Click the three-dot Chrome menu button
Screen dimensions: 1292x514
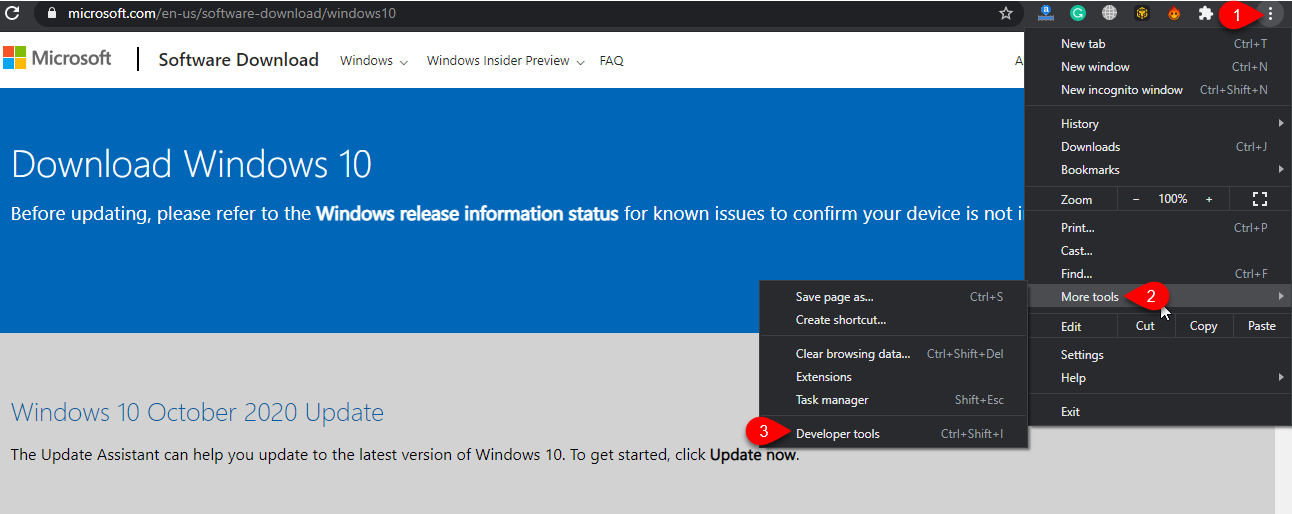pyautogui.click(x=1270, y=14)
